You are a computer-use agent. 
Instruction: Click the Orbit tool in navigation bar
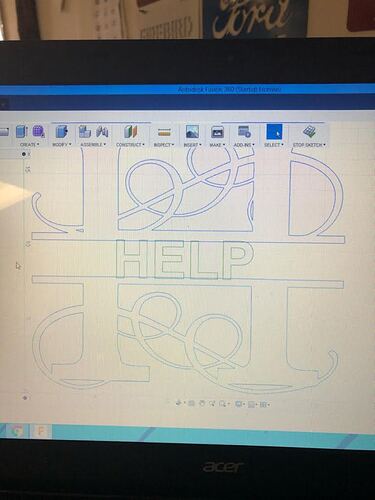(x=179, y=403)
